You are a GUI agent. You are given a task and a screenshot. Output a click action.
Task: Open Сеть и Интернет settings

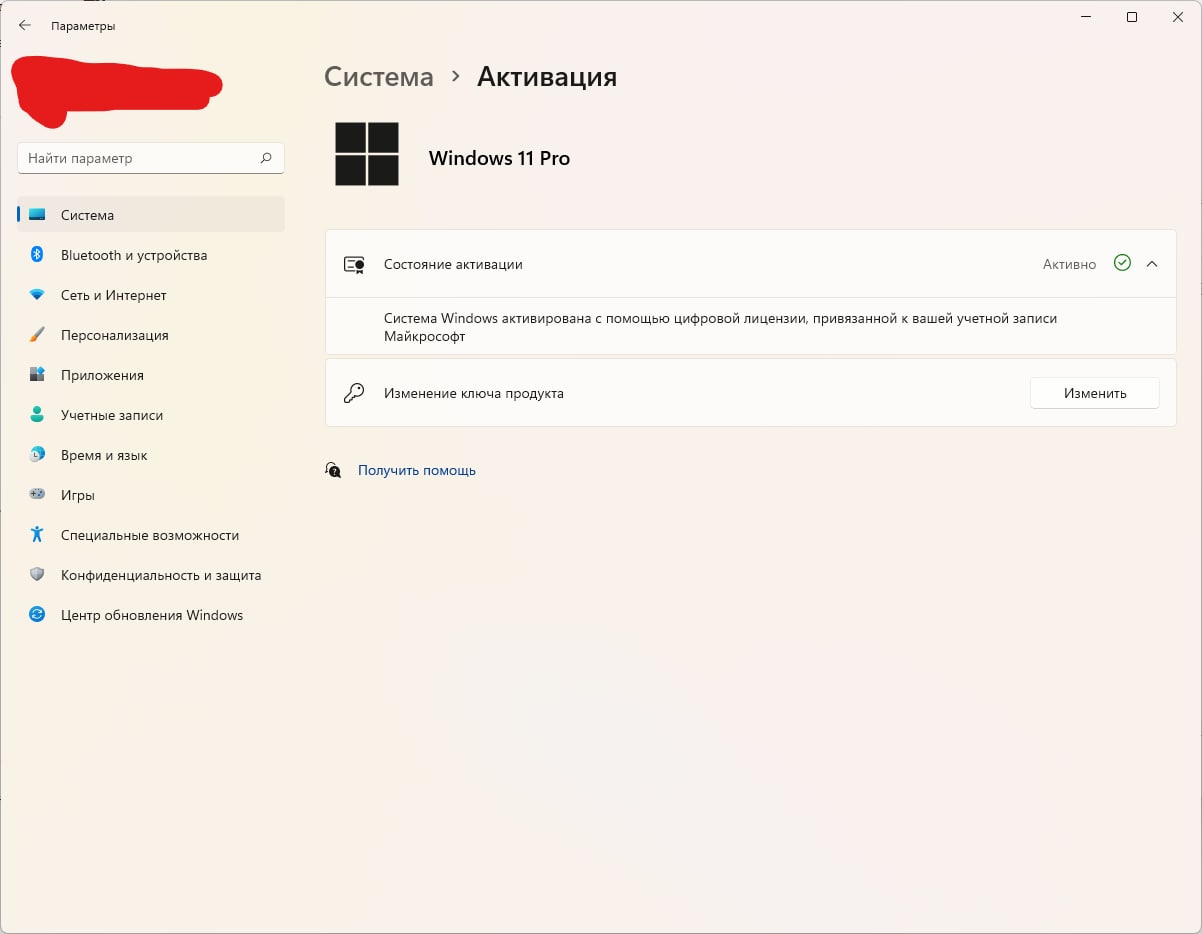coord(151,295)
